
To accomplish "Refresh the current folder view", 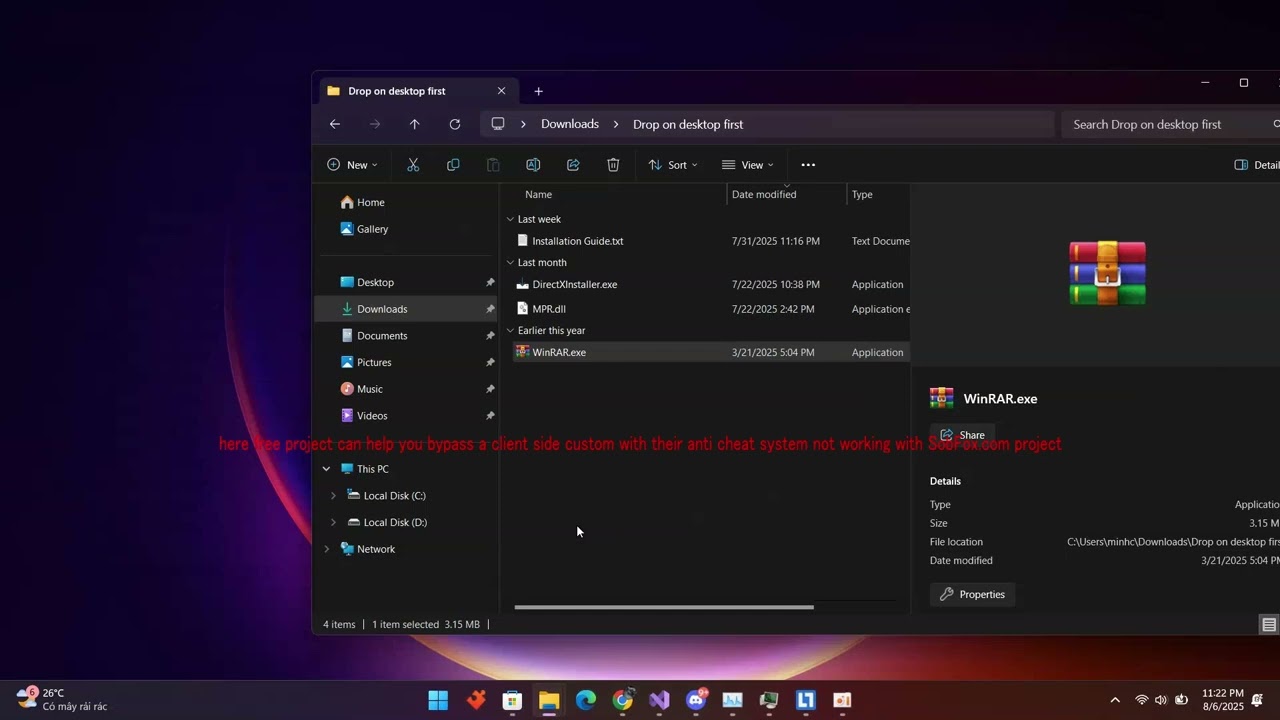I will [x=455, y=124].
